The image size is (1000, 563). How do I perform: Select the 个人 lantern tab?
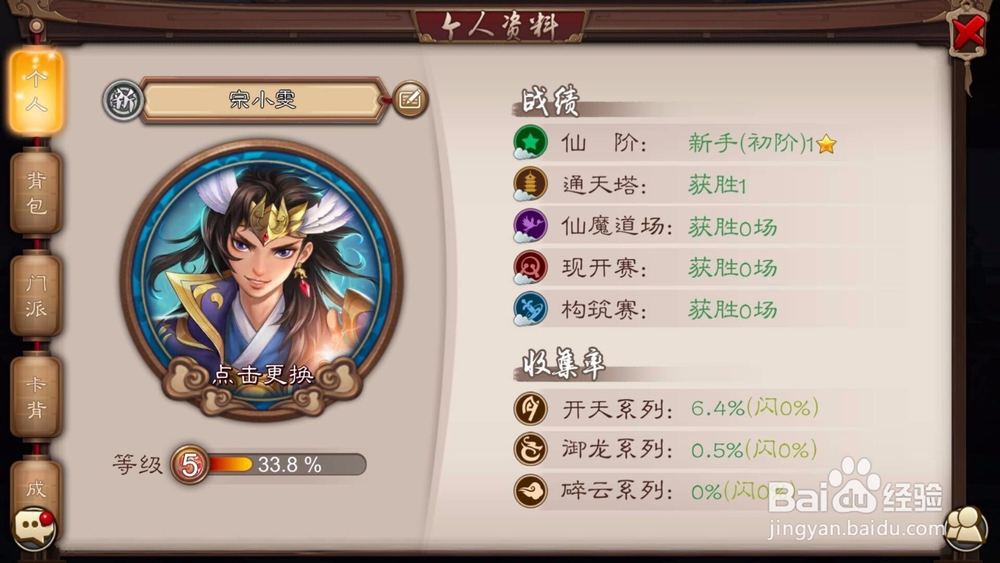tap(36, 93)
